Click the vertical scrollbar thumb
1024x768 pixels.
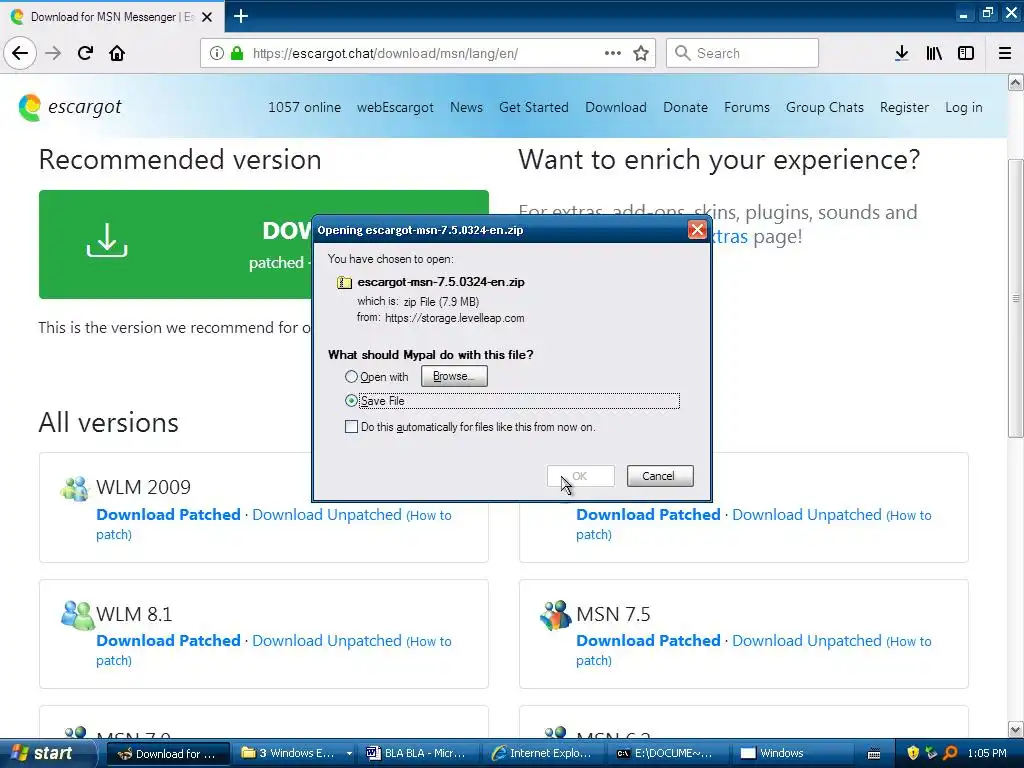click(x=1015, y=298)
